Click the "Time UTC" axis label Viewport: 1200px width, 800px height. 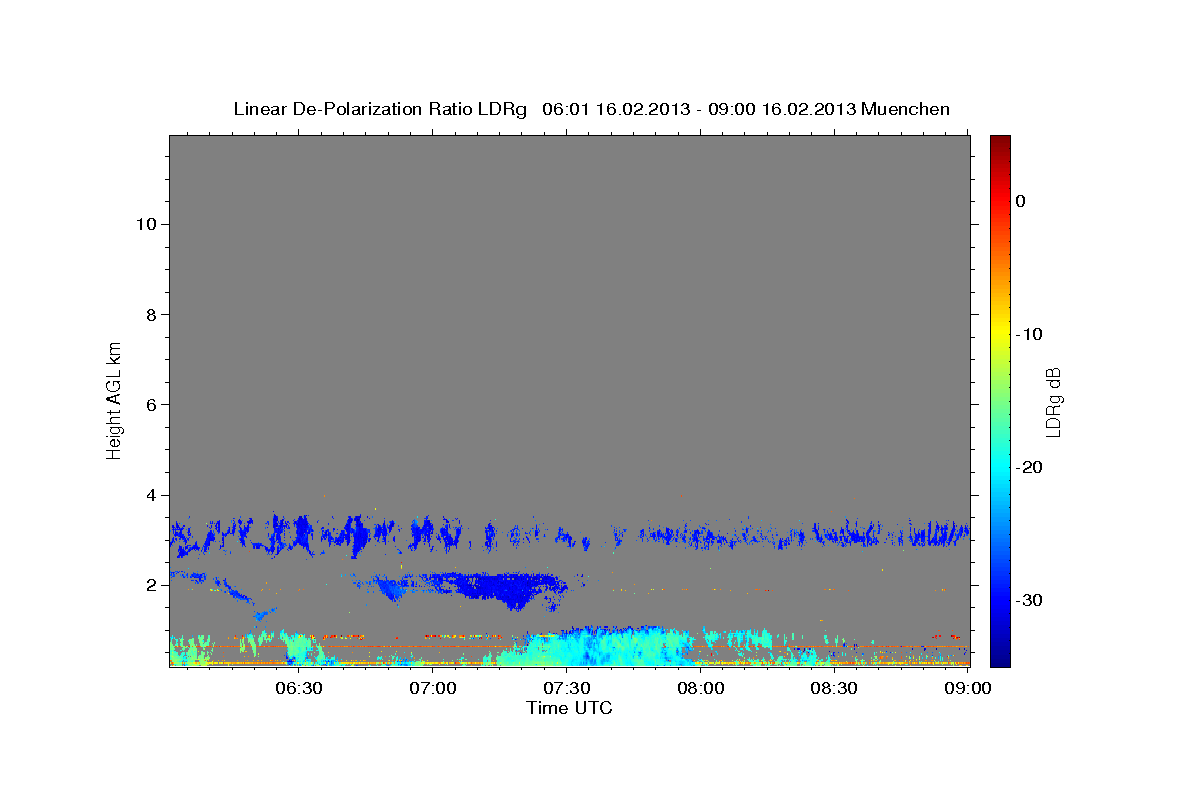[569, 708]
